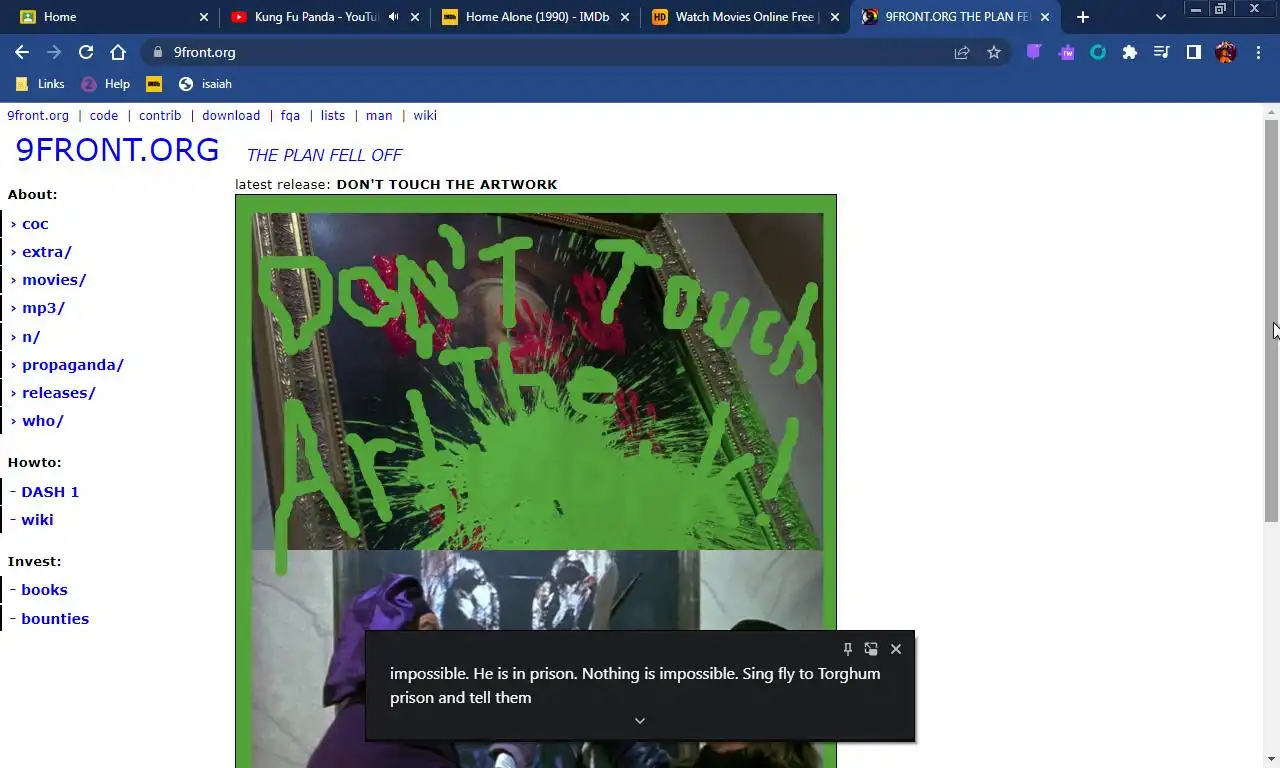
Task: Open the wiki Howto sidebar link
Action: click(37, 520)
